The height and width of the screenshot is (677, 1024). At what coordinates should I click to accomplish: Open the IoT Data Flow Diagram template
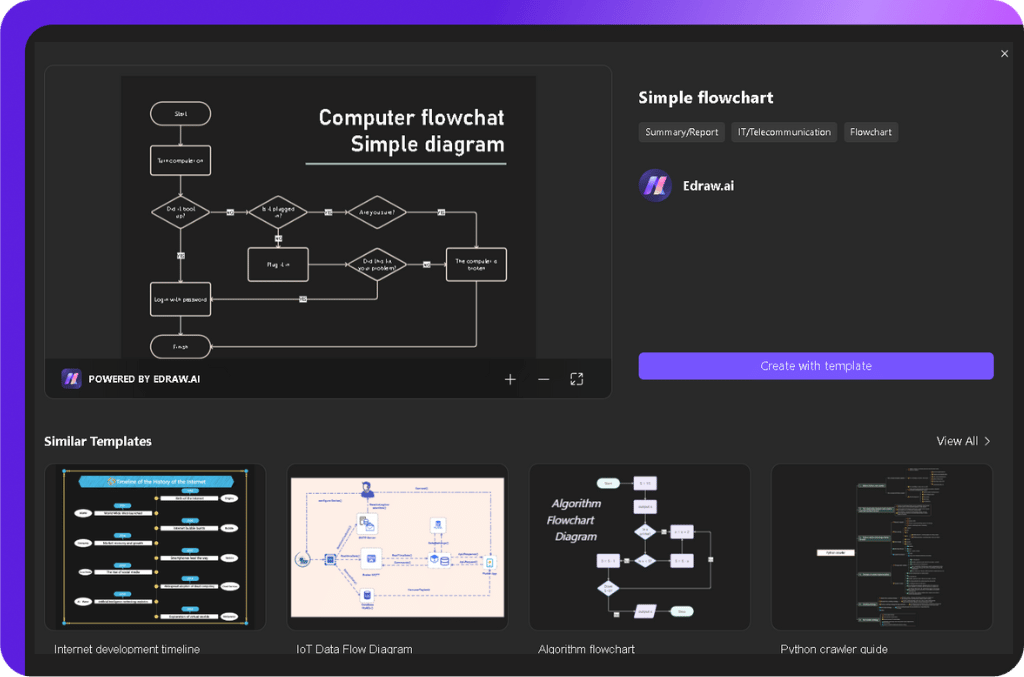tap(397, 546)
